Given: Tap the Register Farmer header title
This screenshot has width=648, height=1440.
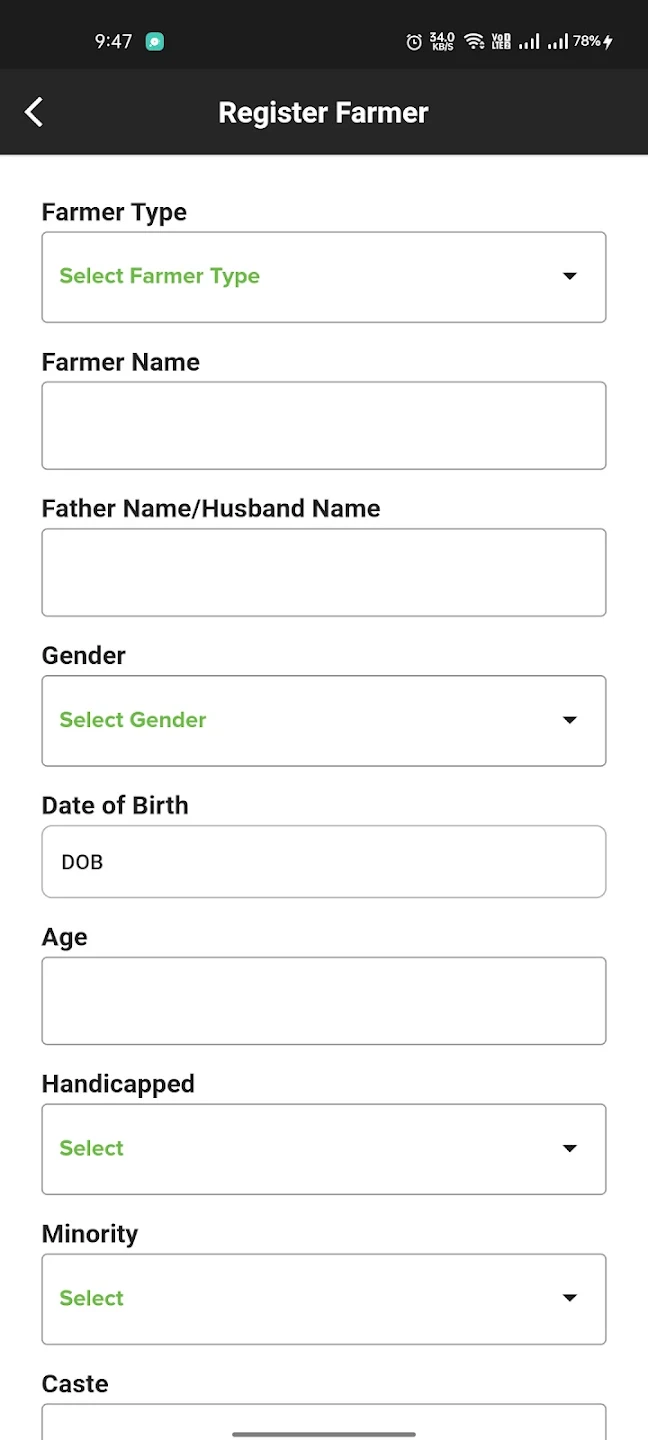Looking at the screenshot, I should coord(323,113).
